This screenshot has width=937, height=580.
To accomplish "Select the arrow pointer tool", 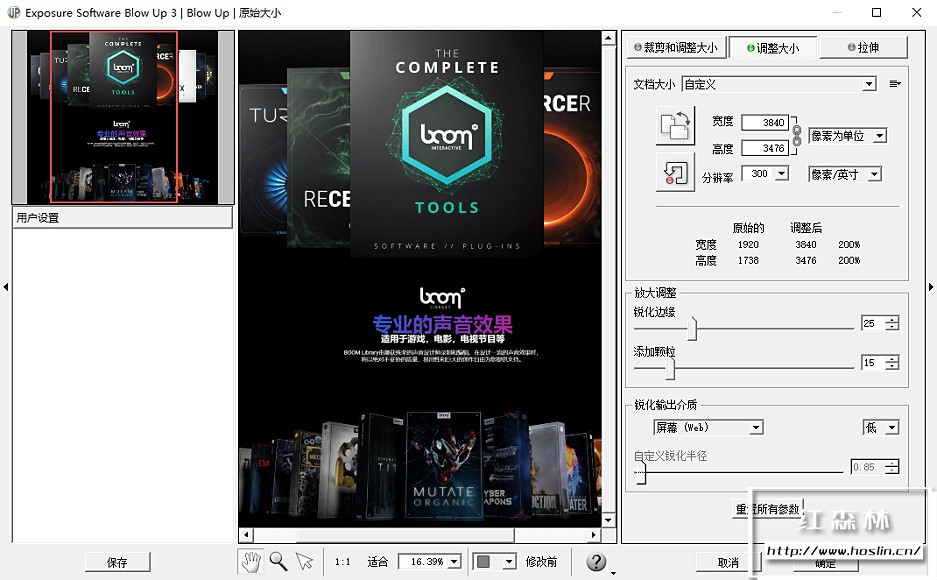I will tap(305, 562).
